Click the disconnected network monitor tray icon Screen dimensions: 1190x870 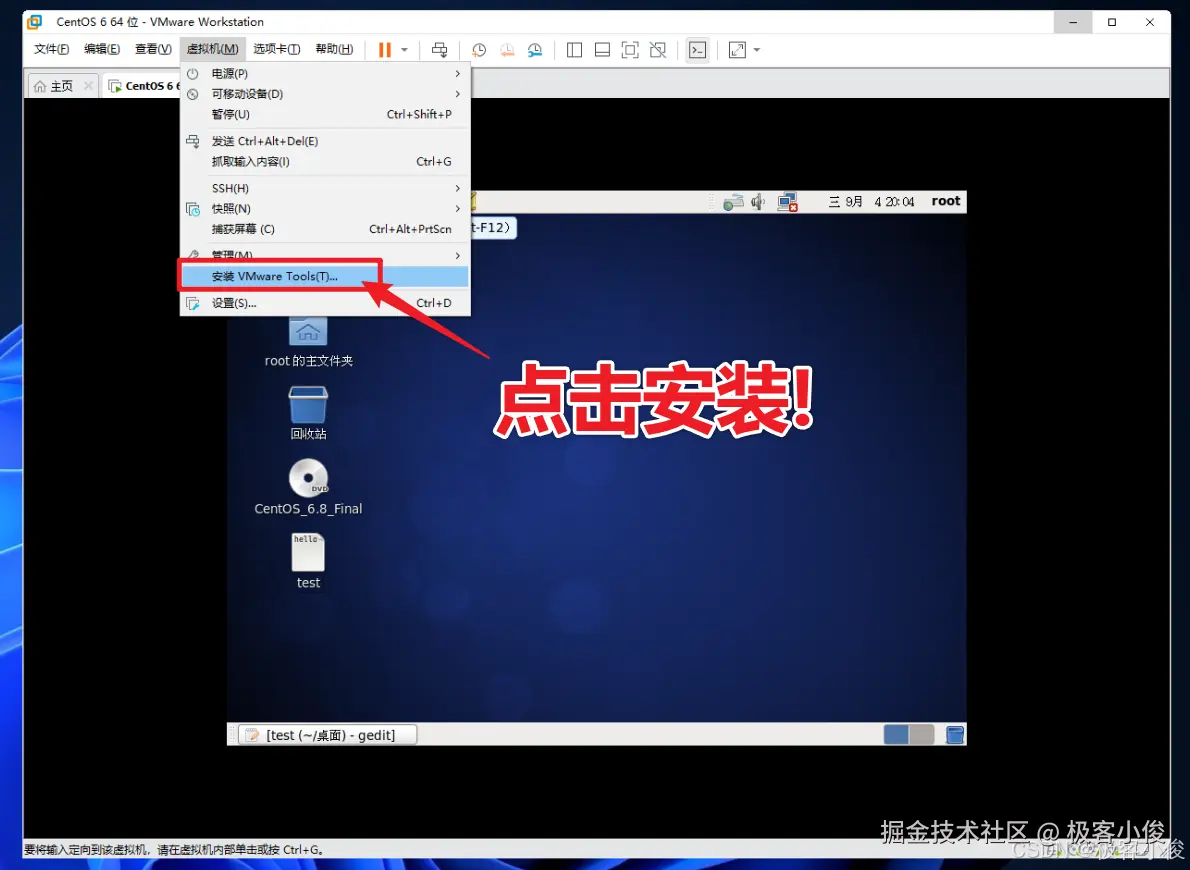[x=787, y=202]
